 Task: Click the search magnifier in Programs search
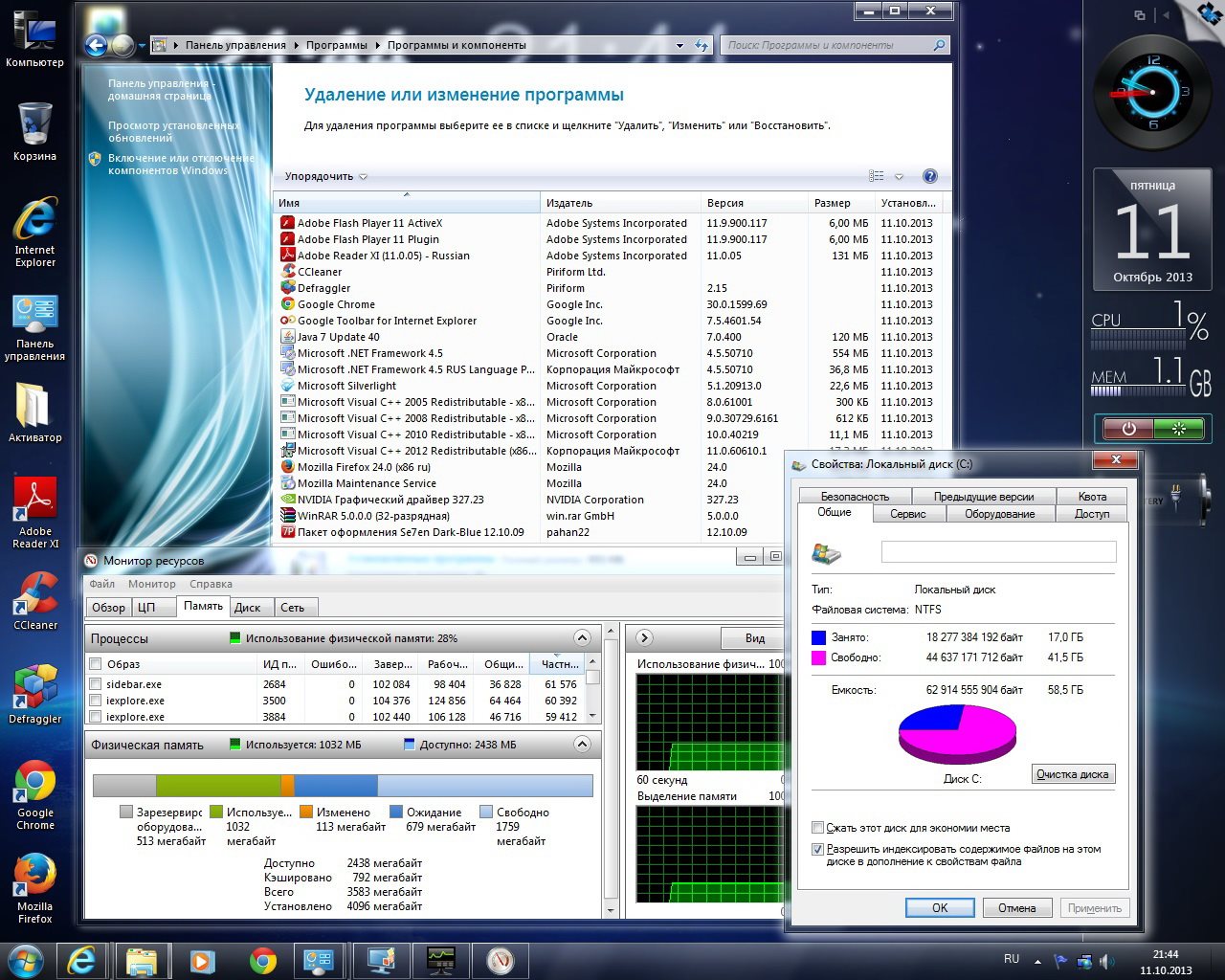pos(940,45)
